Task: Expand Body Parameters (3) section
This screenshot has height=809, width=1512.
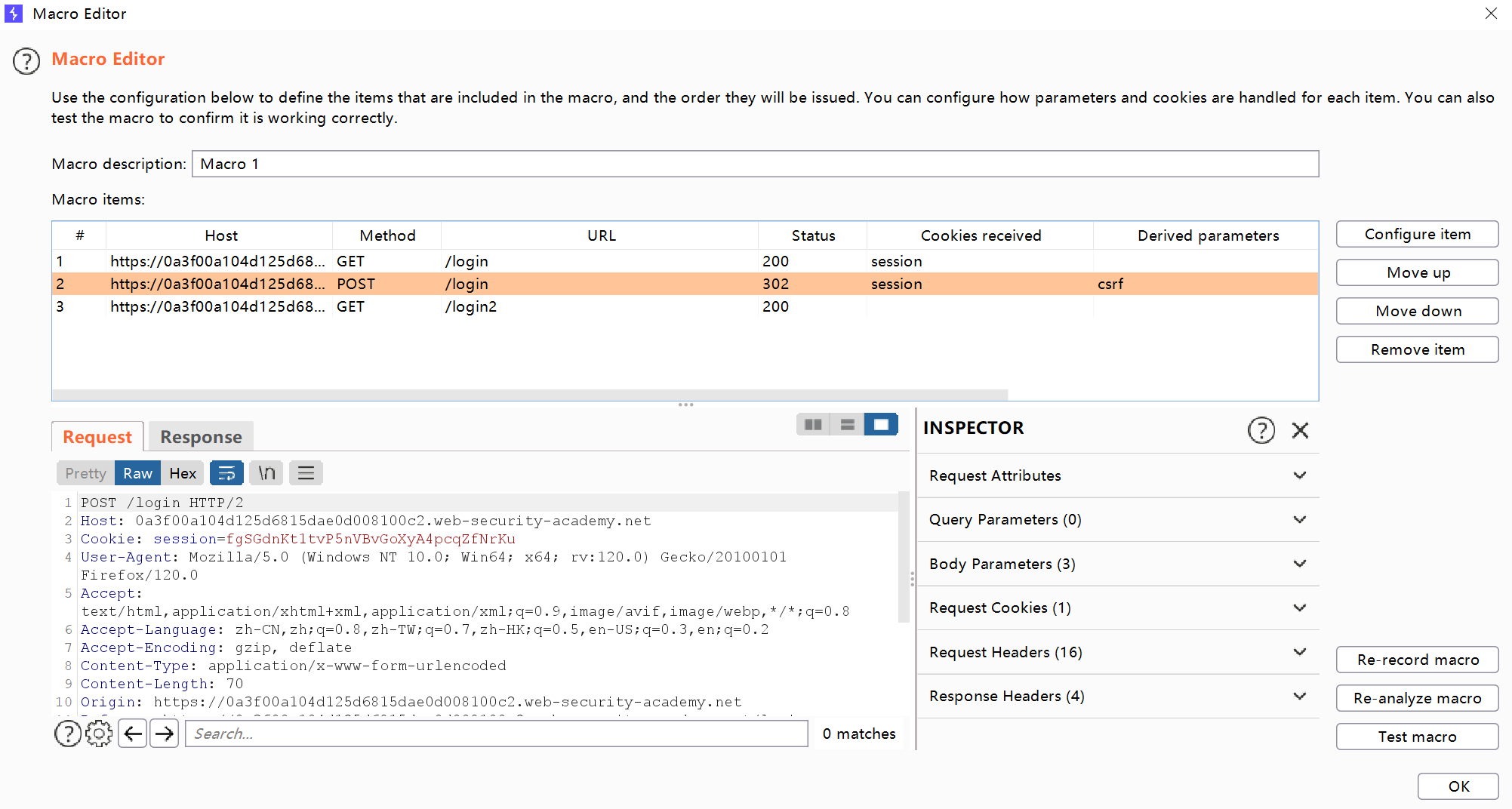Action: pyautogui.click(x=1118, y=564)
